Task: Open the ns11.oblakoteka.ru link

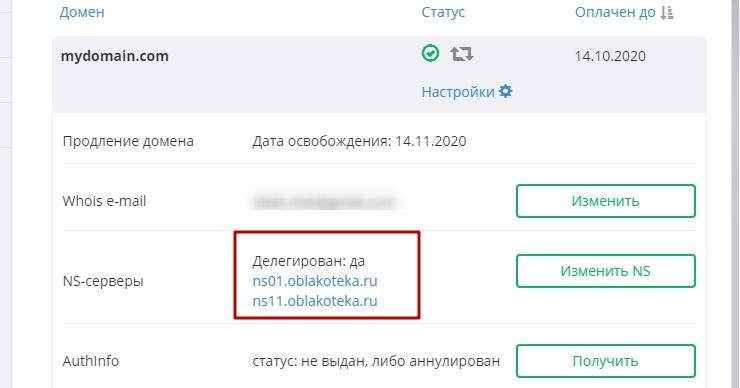Action: pos(315,301)
